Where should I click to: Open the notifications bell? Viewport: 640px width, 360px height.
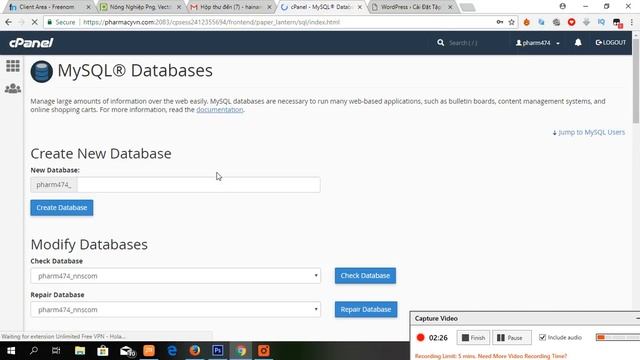coord(578,42)
